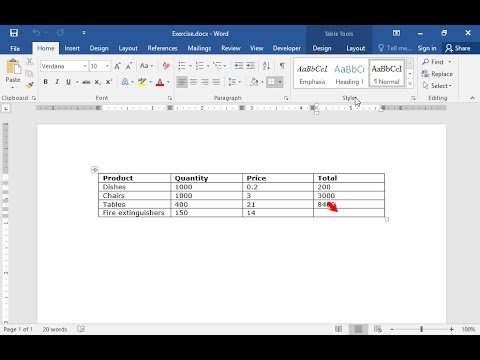Click the Format Painter brush icon
This screenshot has height=360, width=480.
coord(30,85)
